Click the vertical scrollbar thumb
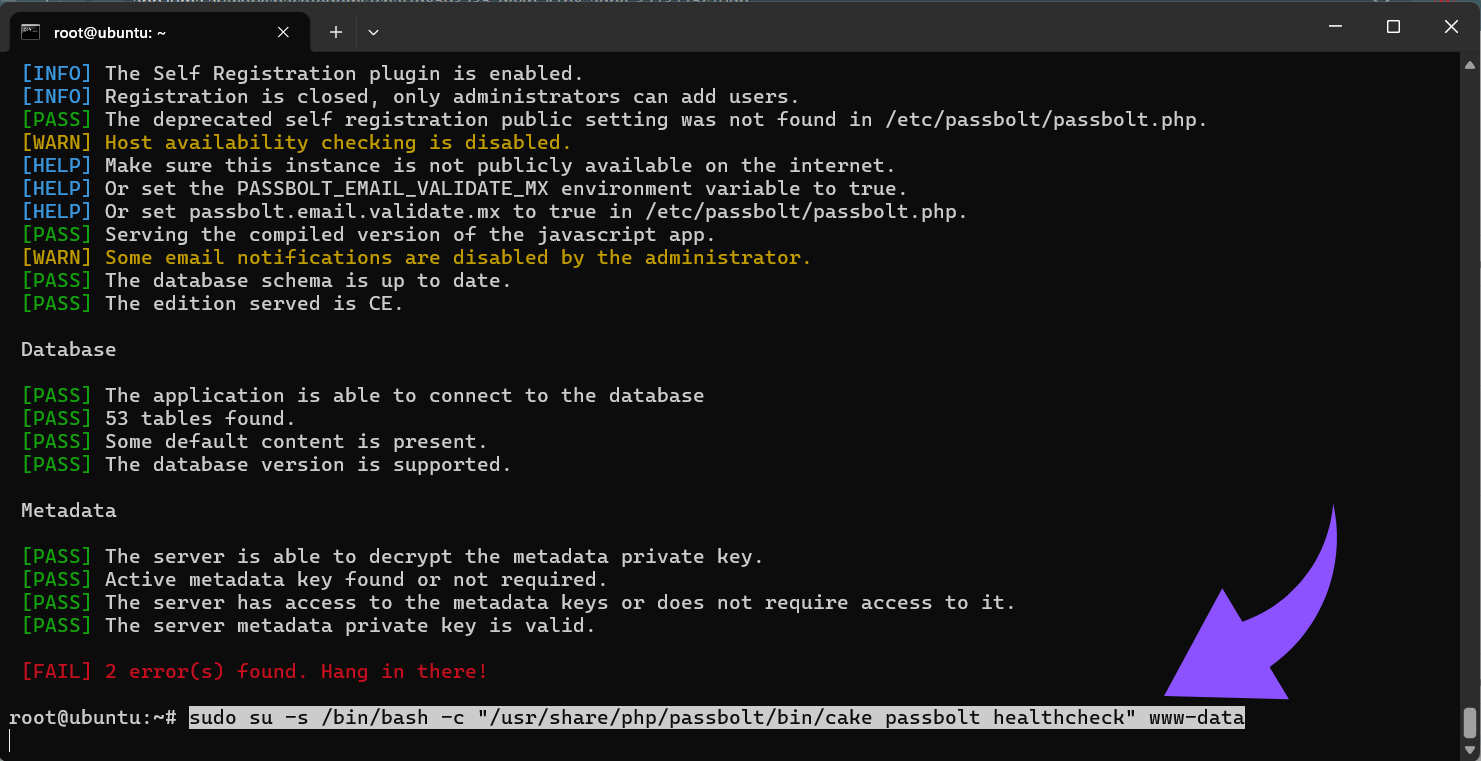The height and width of the screenshot is (761, 1481). [x=1469, y=722]
